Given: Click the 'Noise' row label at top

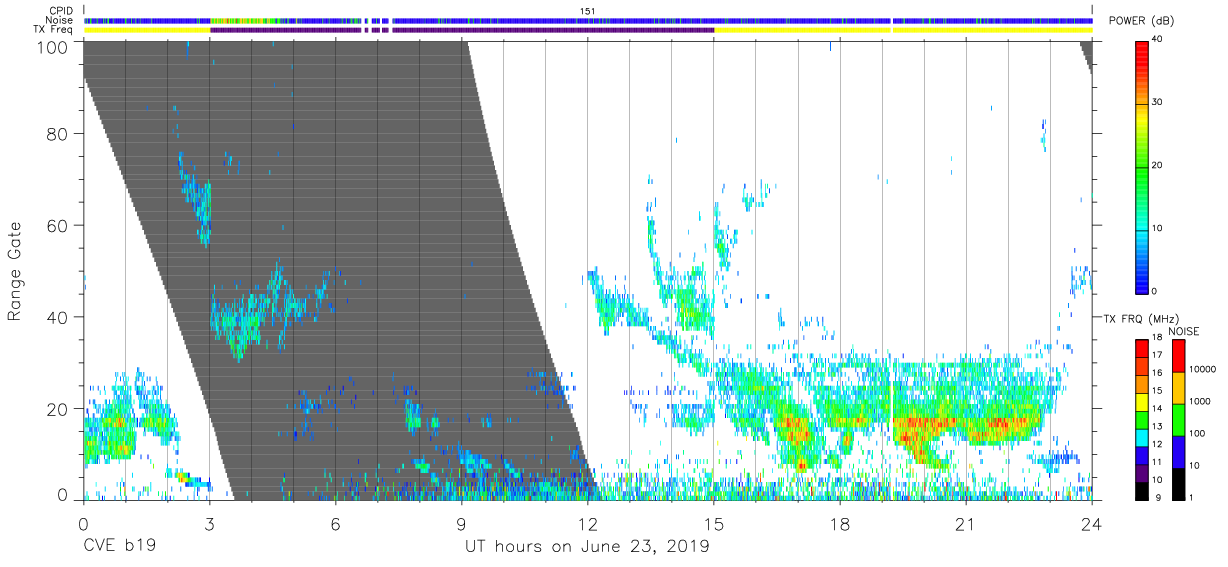Looking at the screenshot, I should (x=59, y=20).
